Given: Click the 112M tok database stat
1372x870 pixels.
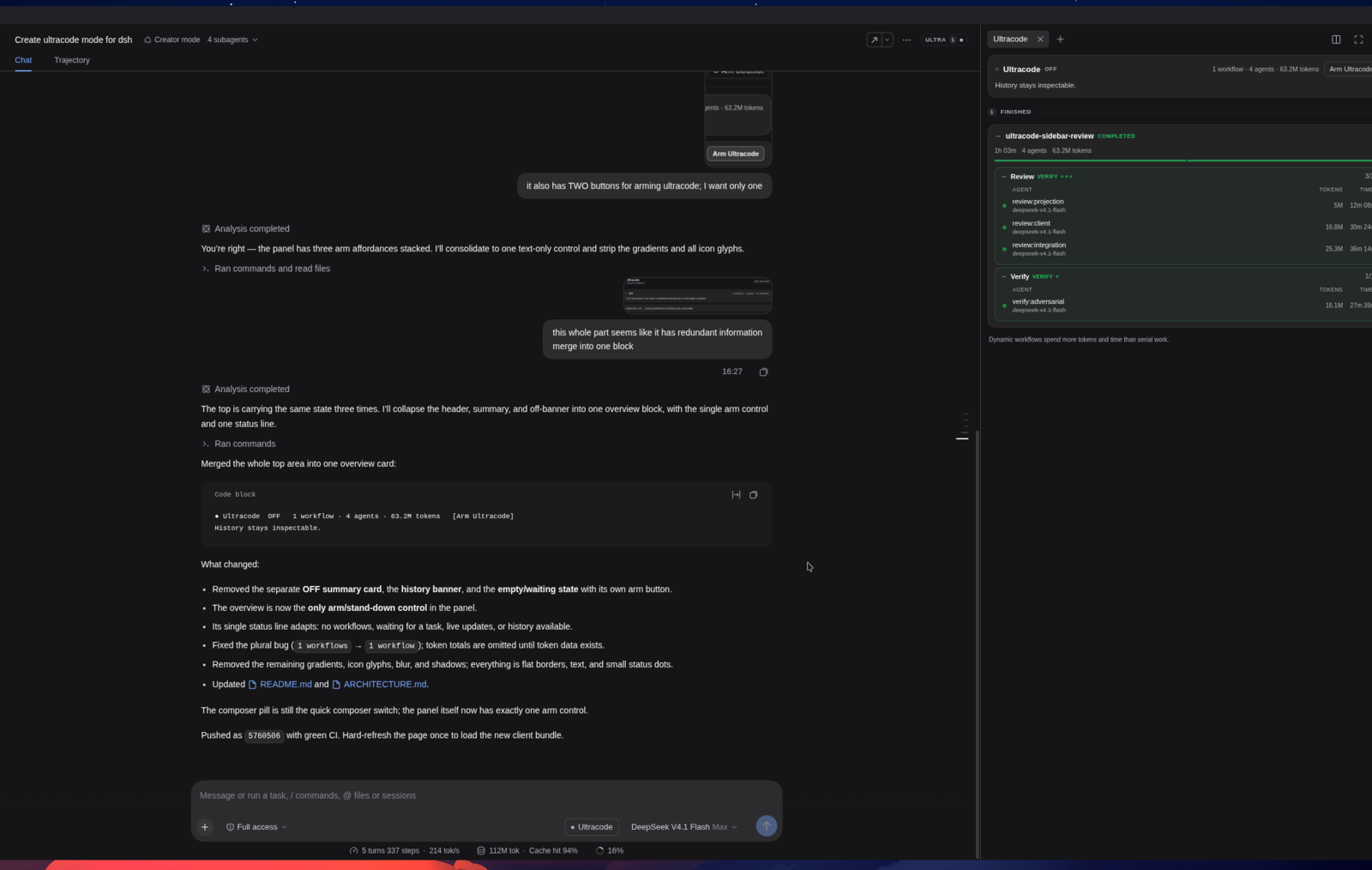Looking at the screenshot, I should tap(498, 851).
